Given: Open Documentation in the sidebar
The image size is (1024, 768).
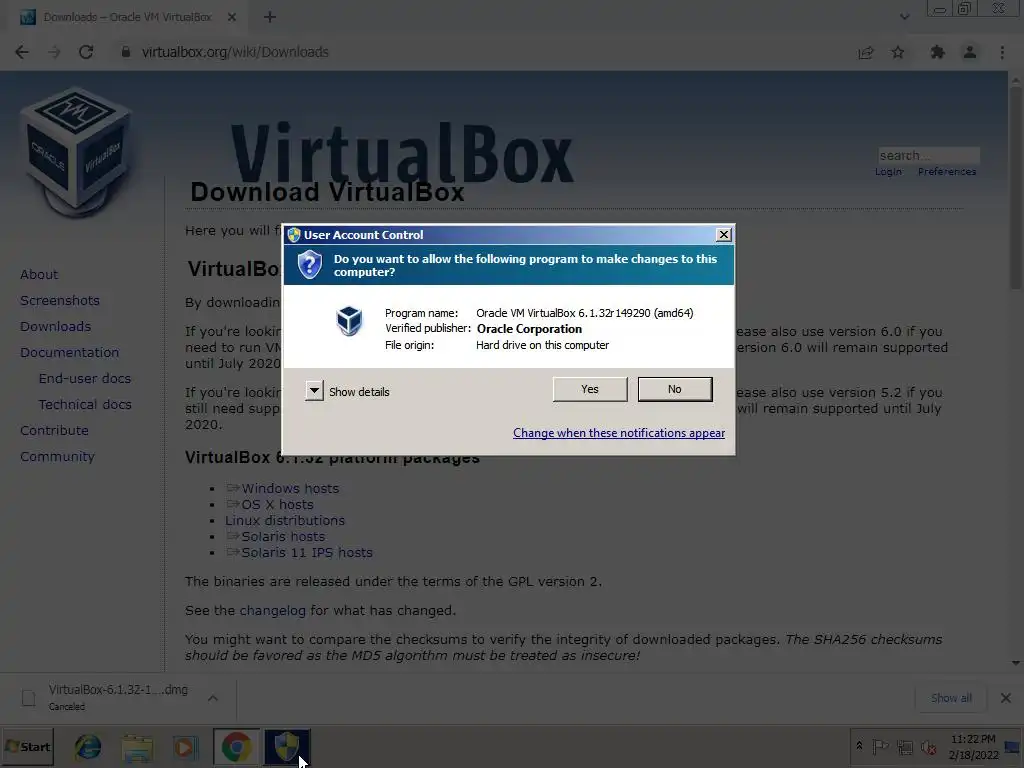Looking at the screenshot, I should [x=70, y=353].
